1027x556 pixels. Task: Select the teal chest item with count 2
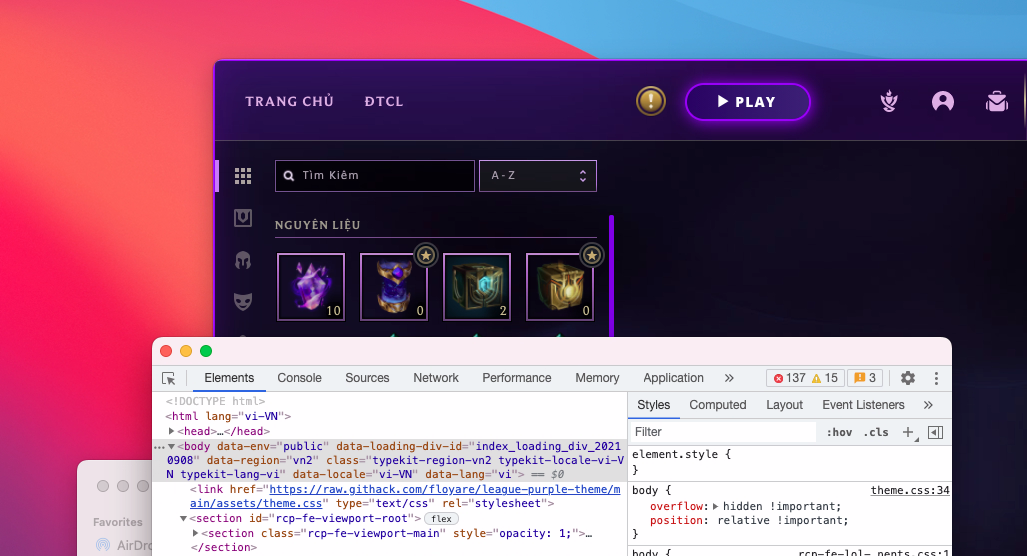point(477,287)
